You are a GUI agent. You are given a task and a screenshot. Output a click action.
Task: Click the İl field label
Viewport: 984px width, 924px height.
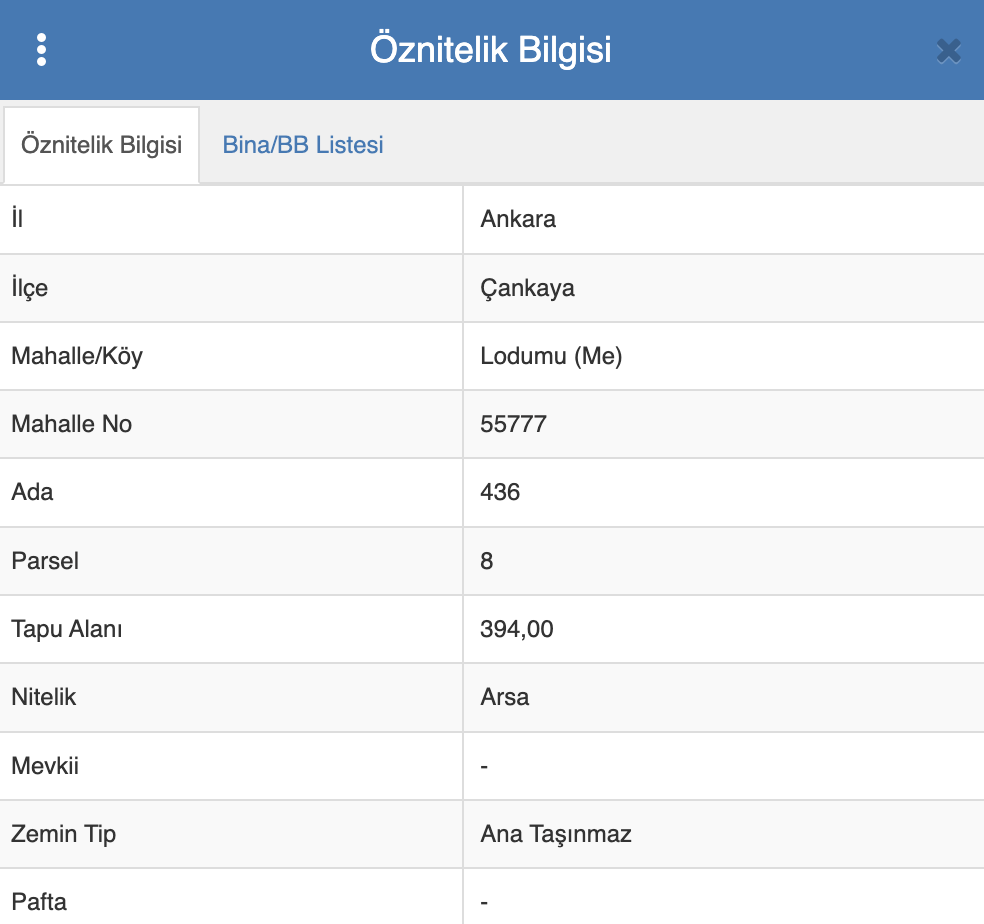pyautogui.click(x=17, y=219)
